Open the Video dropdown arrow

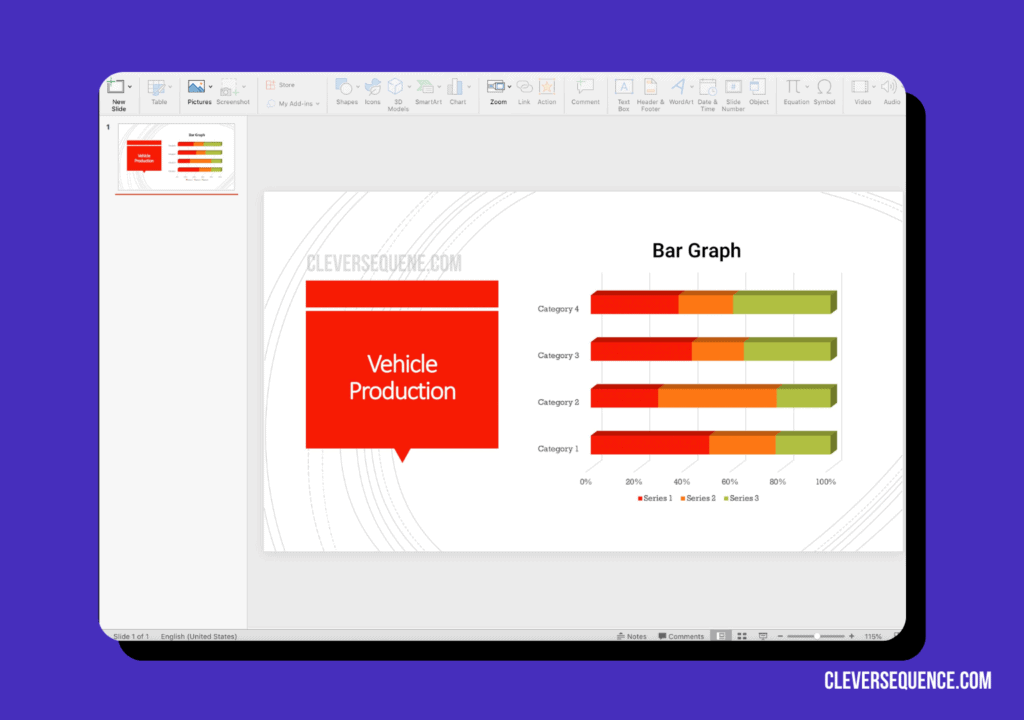tap(875, 85)
